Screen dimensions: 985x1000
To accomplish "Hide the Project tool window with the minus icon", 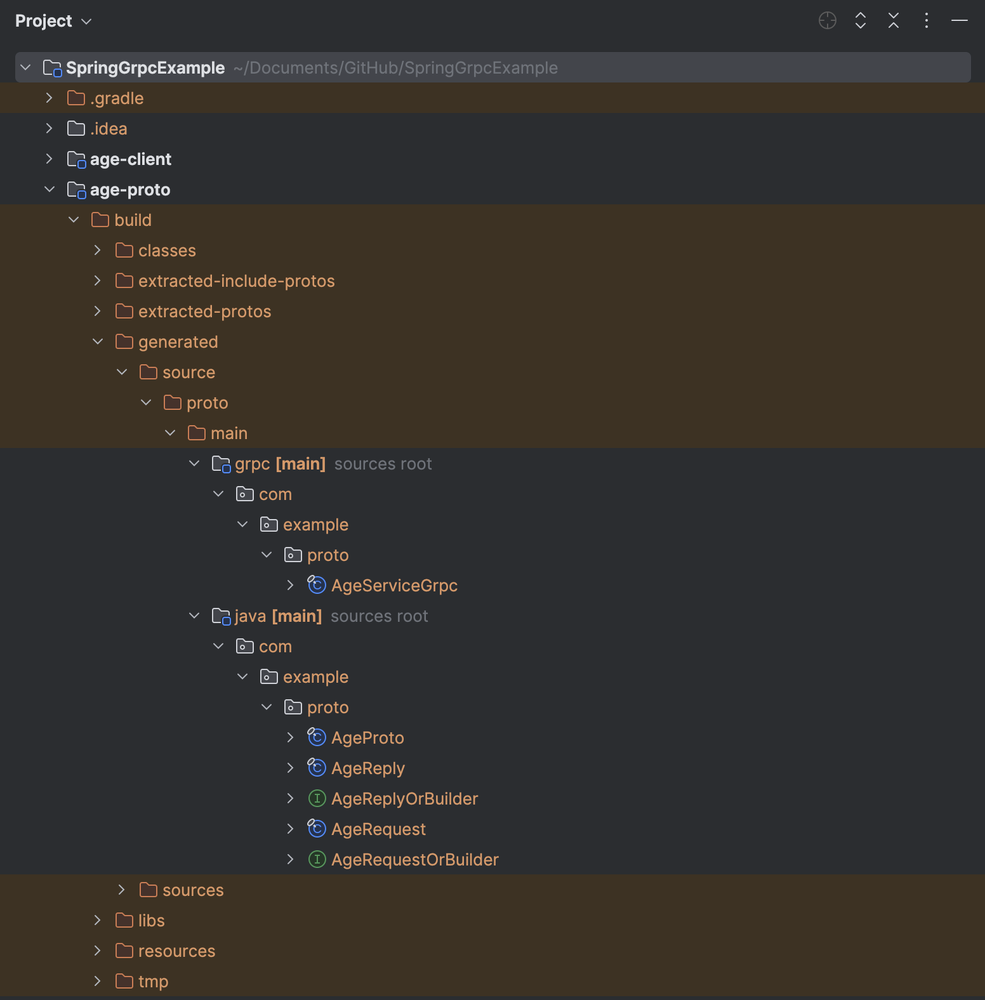I will click(959, 20).
